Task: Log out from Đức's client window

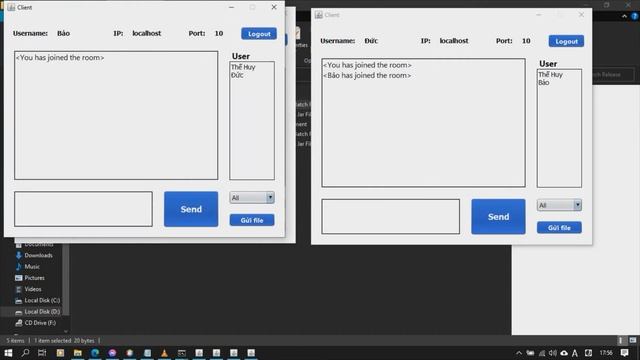Action: [x=566, y=41]
